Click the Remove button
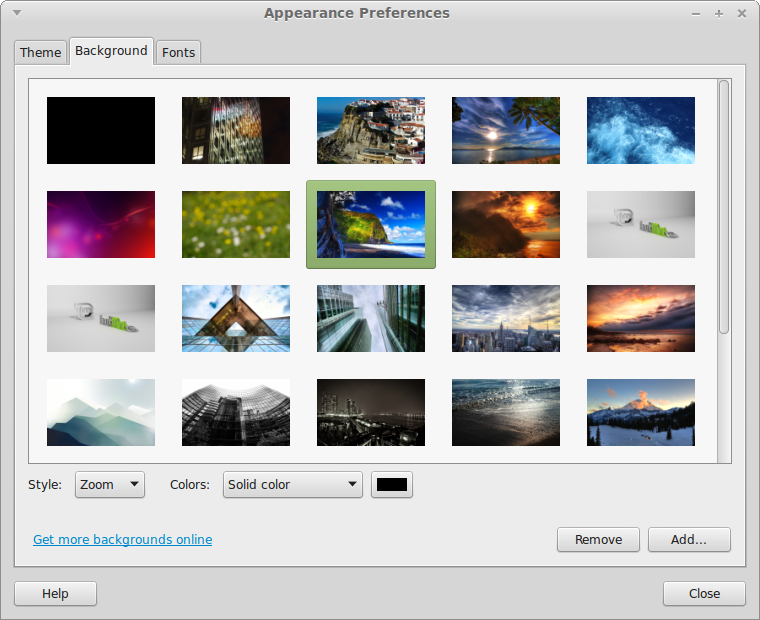 point(598,540)
